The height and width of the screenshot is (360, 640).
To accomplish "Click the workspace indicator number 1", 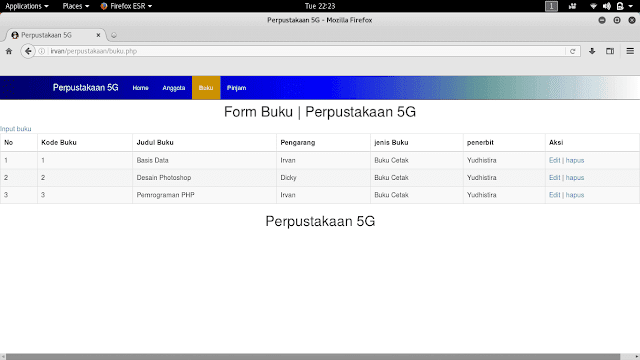I will [551, 6].
